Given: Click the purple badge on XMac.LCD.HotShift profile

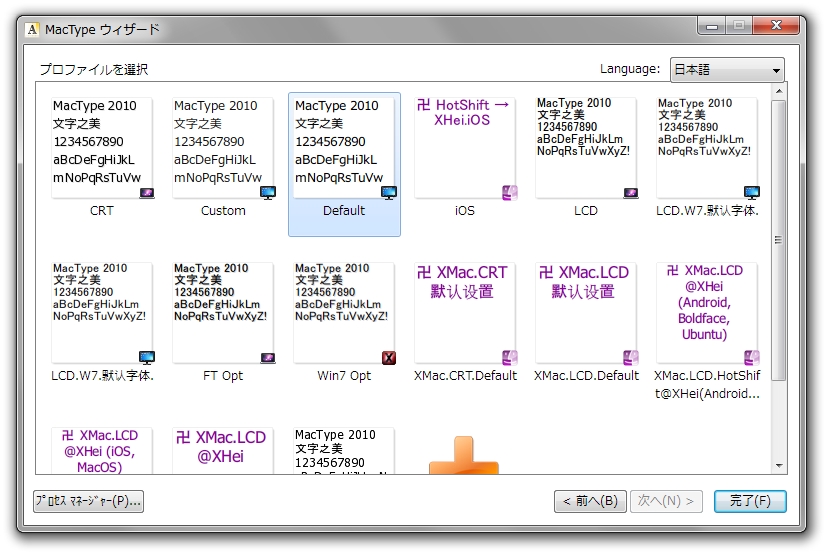Looking at the screenshot, I should (x=752, y=358).
